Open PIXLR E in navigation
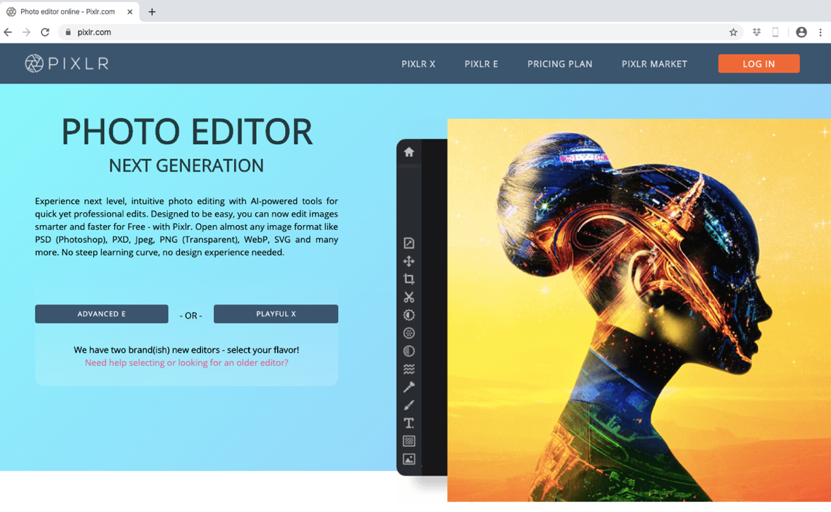The height and width of the screenshot is (512, 831). (481, 64)
